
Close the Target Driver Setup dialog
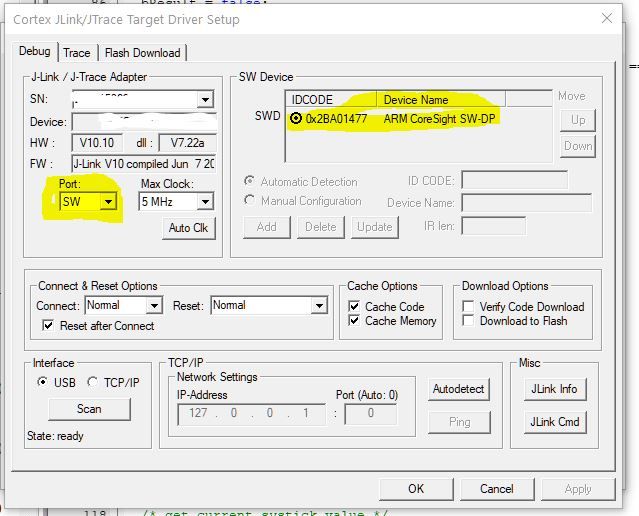coord(607,18)
